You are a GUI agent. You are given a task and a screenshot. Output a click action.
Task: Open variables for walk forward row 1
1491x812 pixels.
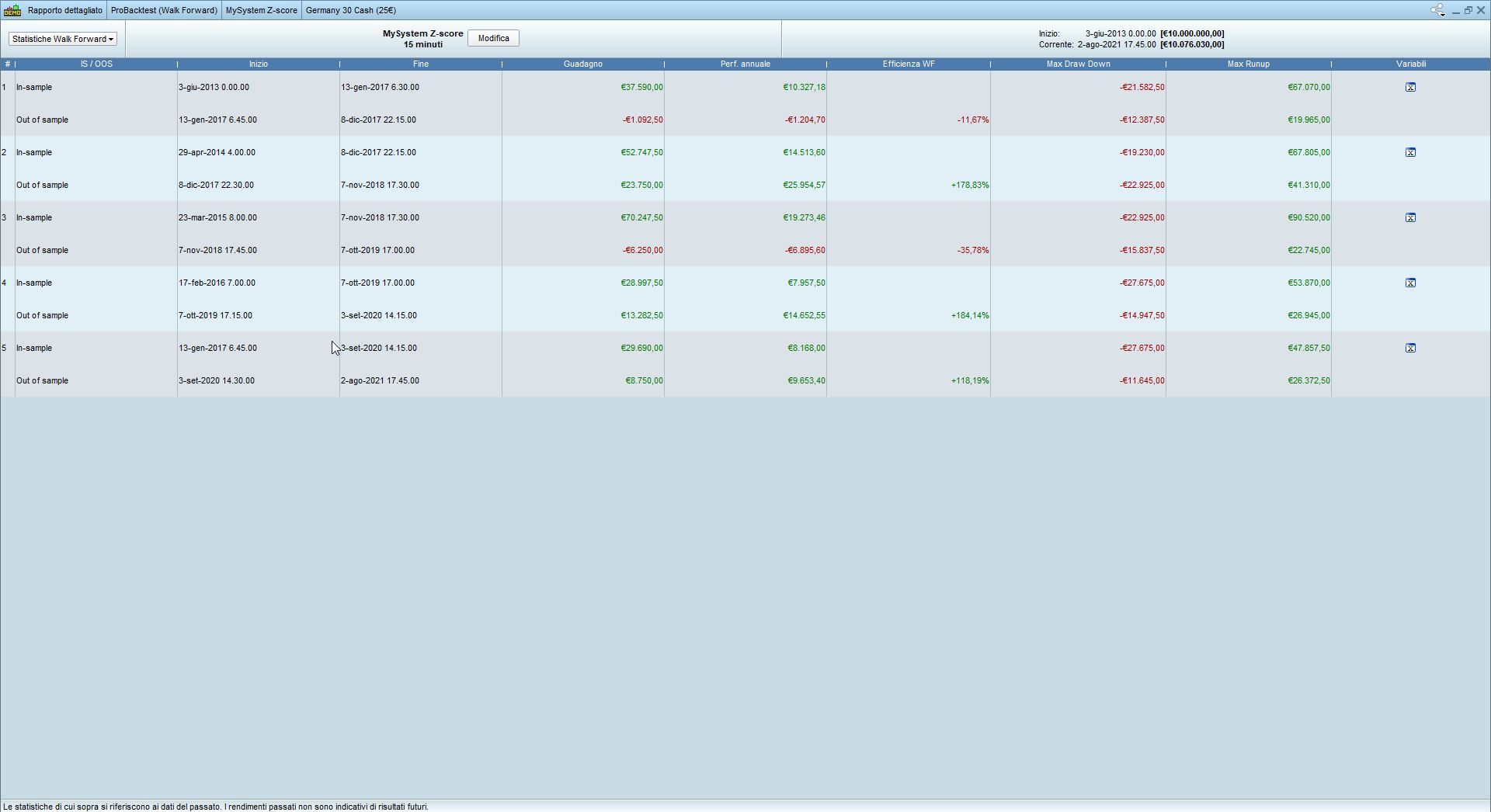coord(1410,87)
